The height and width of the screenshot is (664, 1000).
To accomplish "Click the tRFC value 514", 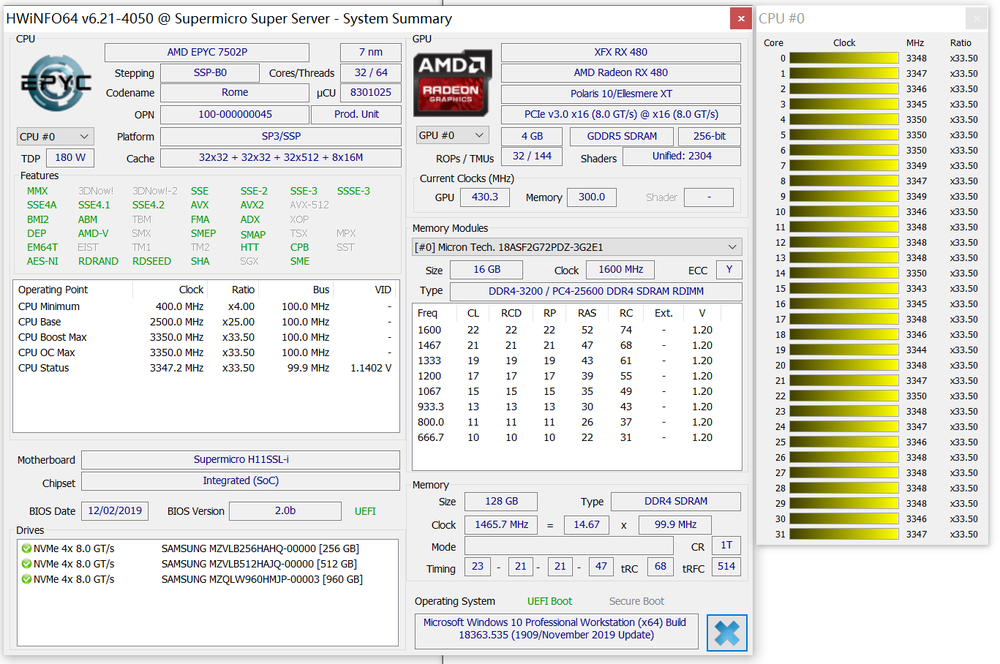I will coord(726,566).
